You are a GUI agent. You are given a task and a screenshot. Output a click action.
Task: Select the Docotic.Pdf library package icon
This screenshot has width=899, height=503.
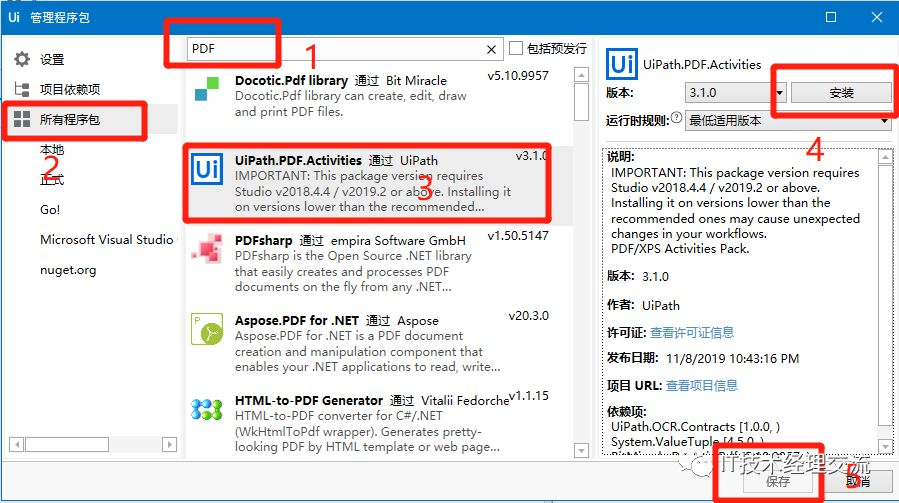click(207, 89)
